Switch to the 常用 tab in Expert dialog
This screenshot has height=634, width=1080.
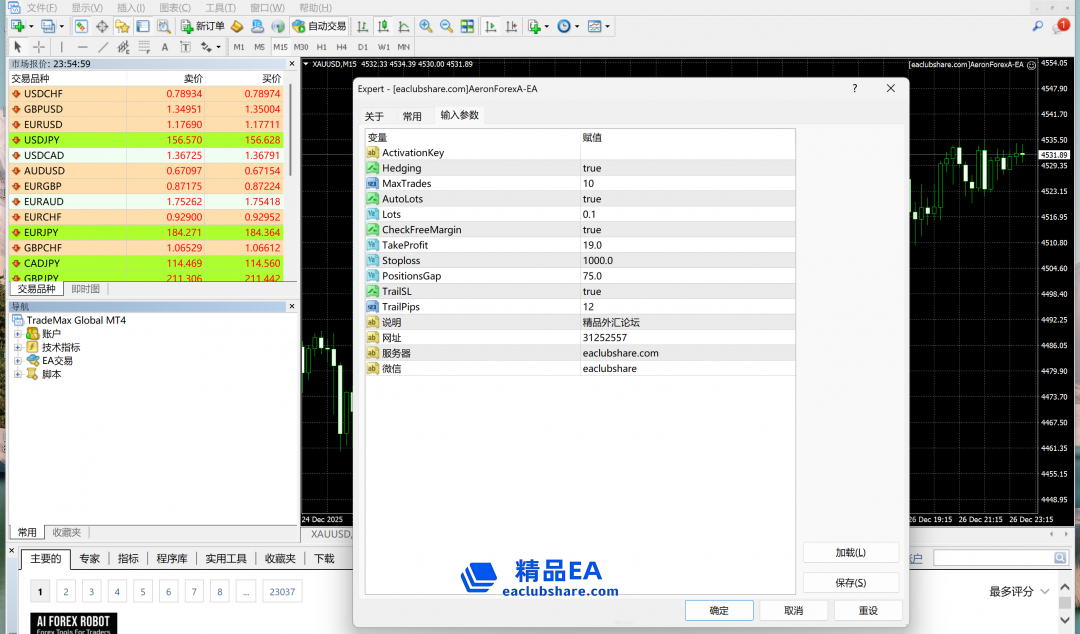pyautogui.click(x=412, y=116)
